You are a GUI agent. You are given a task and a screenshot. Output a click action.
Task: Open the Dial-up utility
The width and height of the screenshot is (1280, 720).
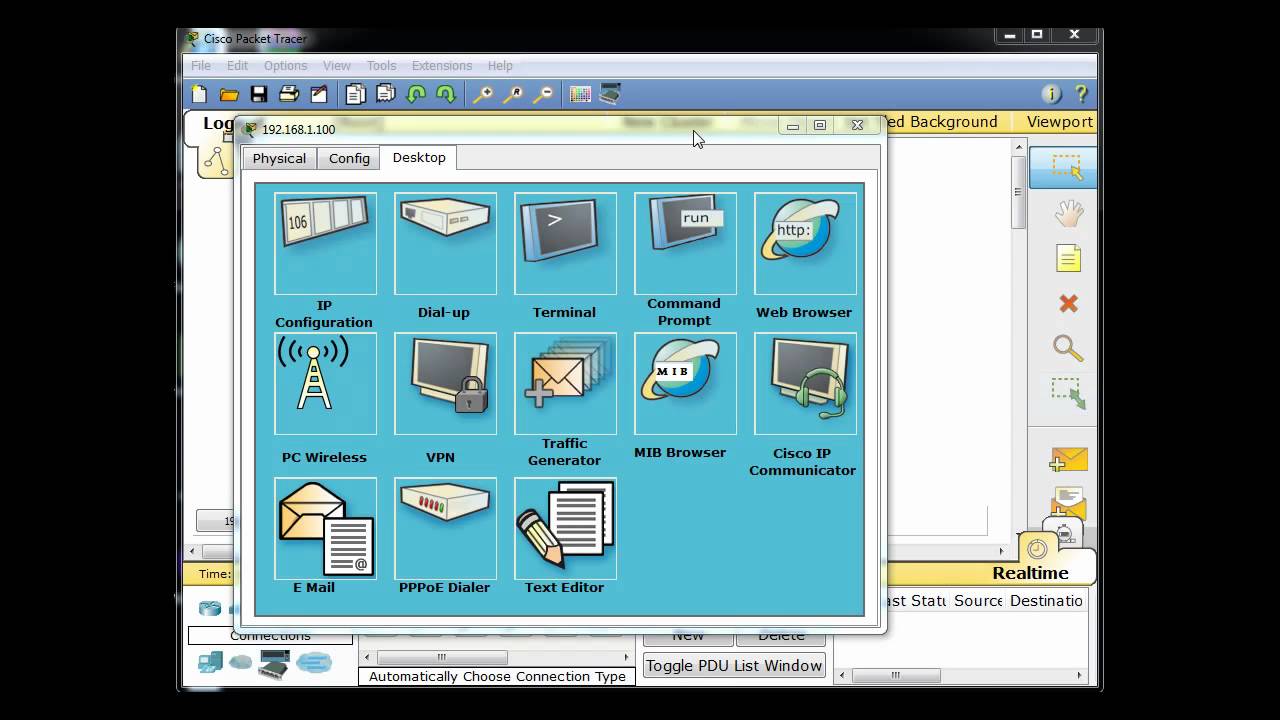pyautogui.click(x=445, y=244)
